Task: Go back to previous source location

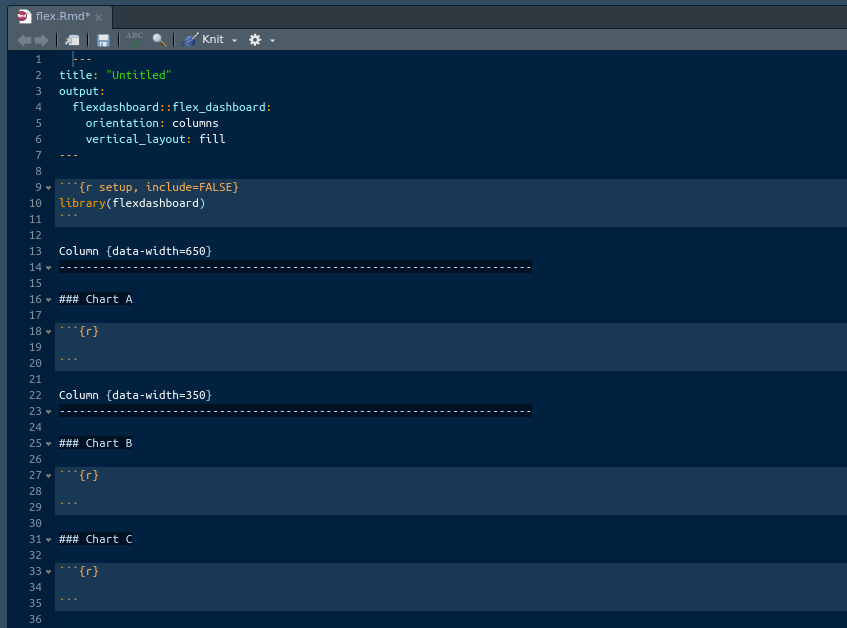Action: [24, 40]
